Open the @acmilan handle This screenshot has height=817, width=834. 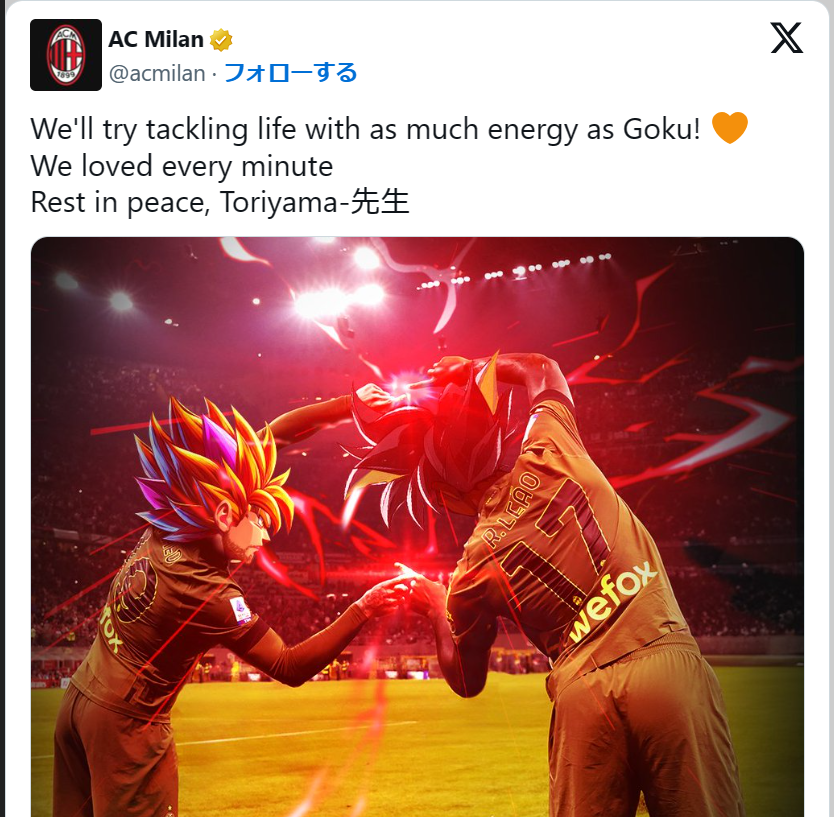tap(157, 73)
